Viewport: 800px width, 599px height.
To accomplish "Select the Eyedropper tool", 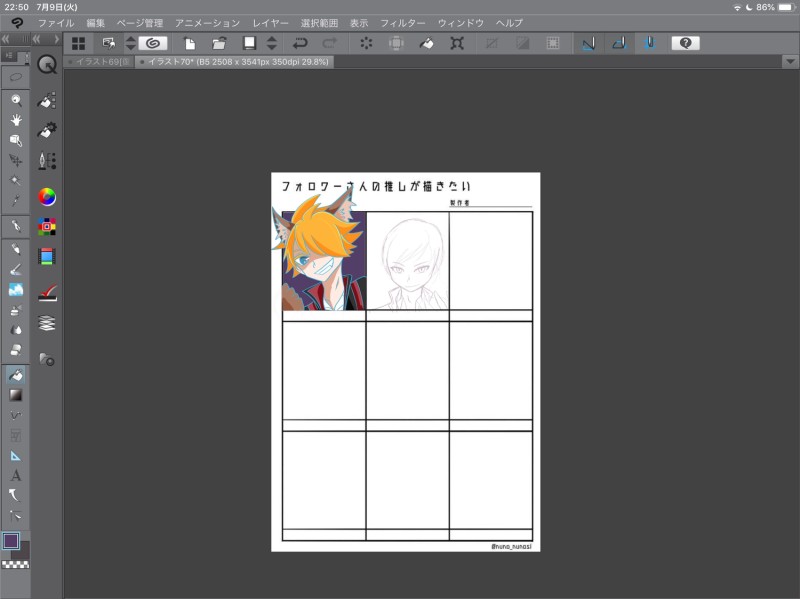I will click(x=16, y=200).
